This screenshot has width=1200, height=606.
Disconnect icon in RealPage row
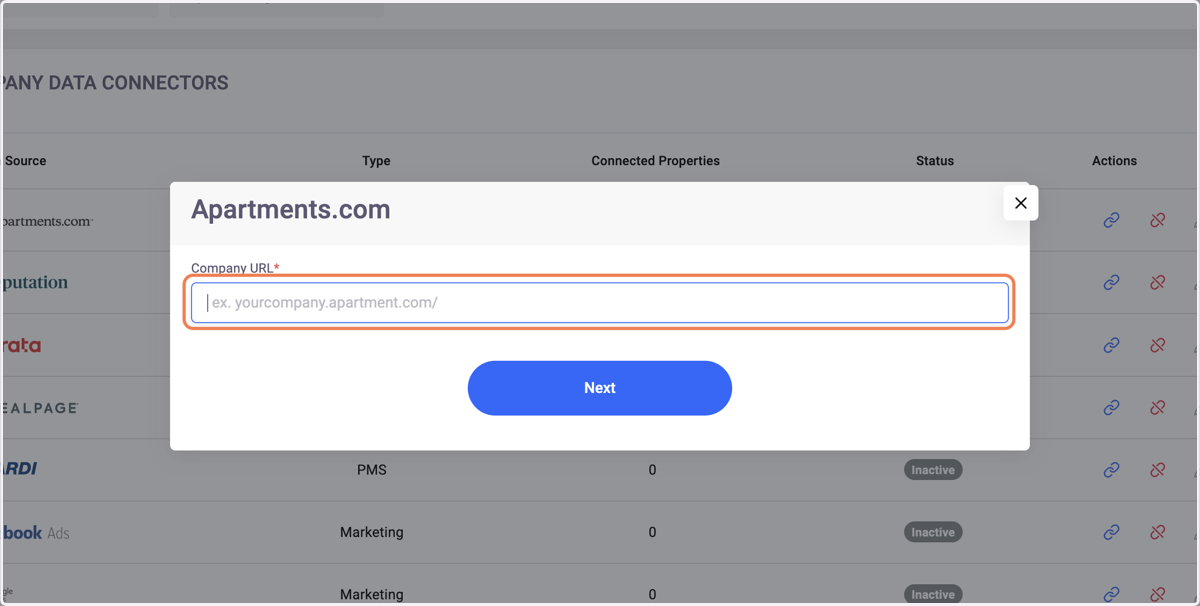pyautogui.click(x=1157, y=407)
